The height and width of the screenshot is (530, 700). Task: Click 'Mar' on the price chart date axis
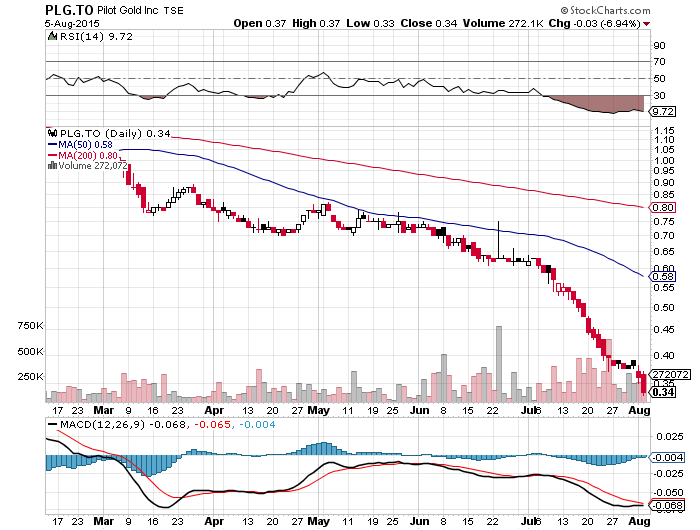[104, 410]
